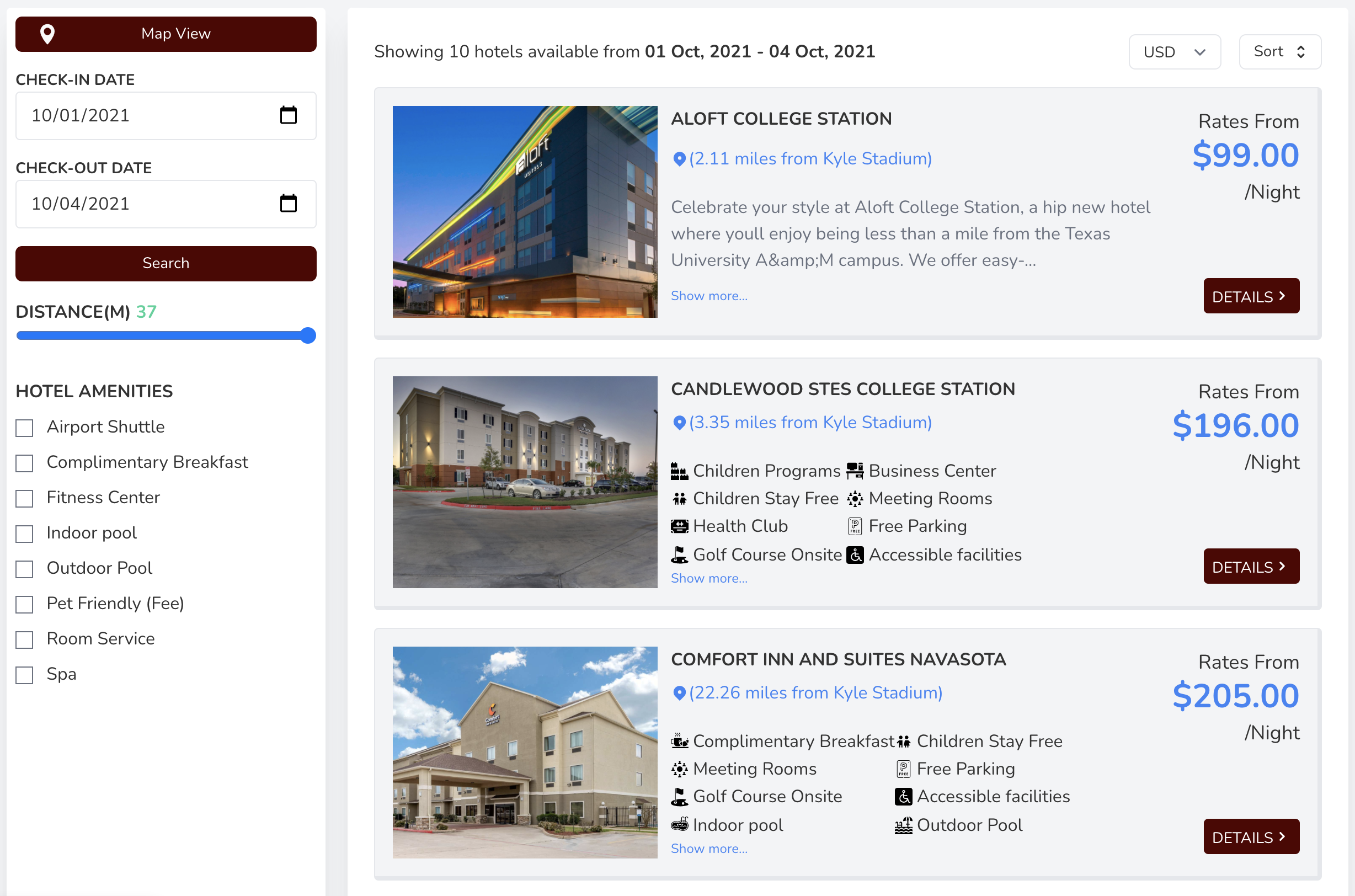Click the Indoor pool icon for Comfort Inn
The image size is (1355, 896).
coord(679,825)
